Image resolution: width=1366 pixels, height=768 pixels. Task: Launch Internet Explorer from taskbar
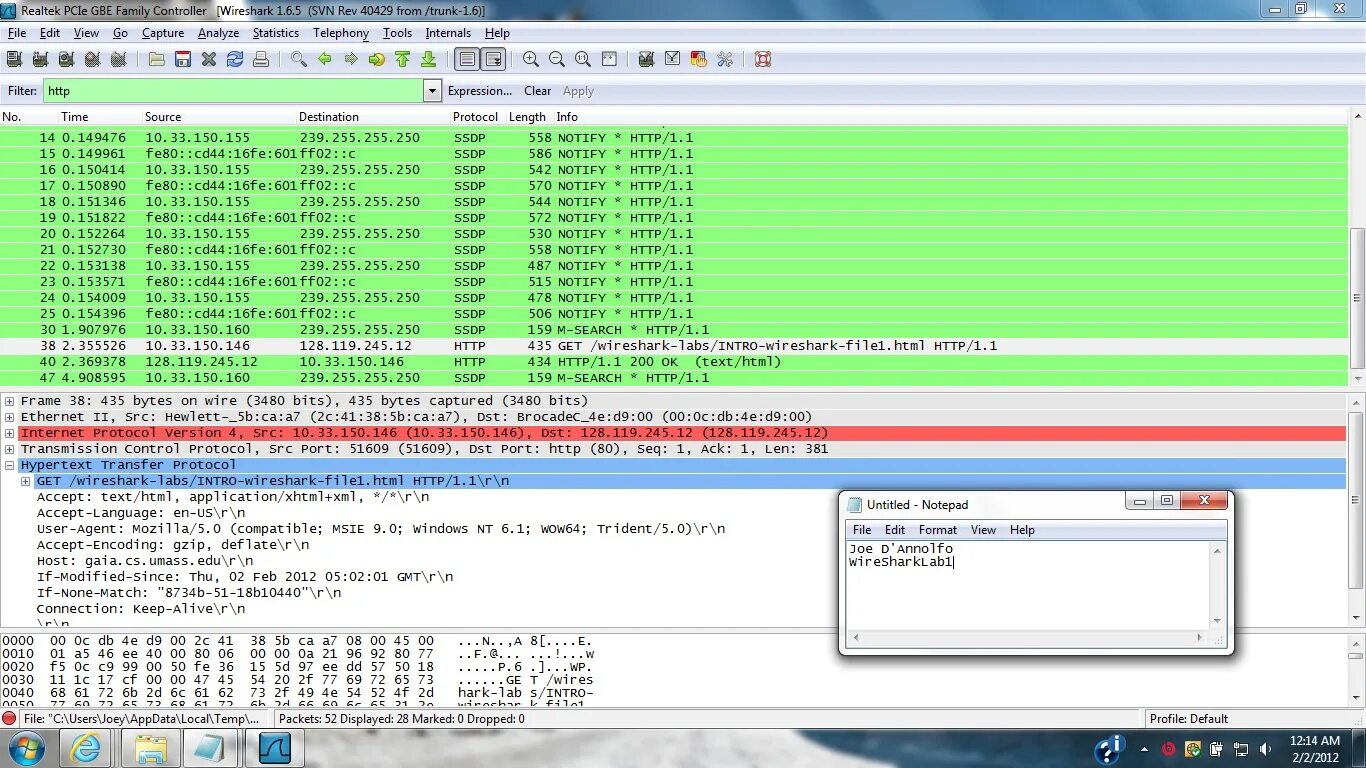[88, 748]
